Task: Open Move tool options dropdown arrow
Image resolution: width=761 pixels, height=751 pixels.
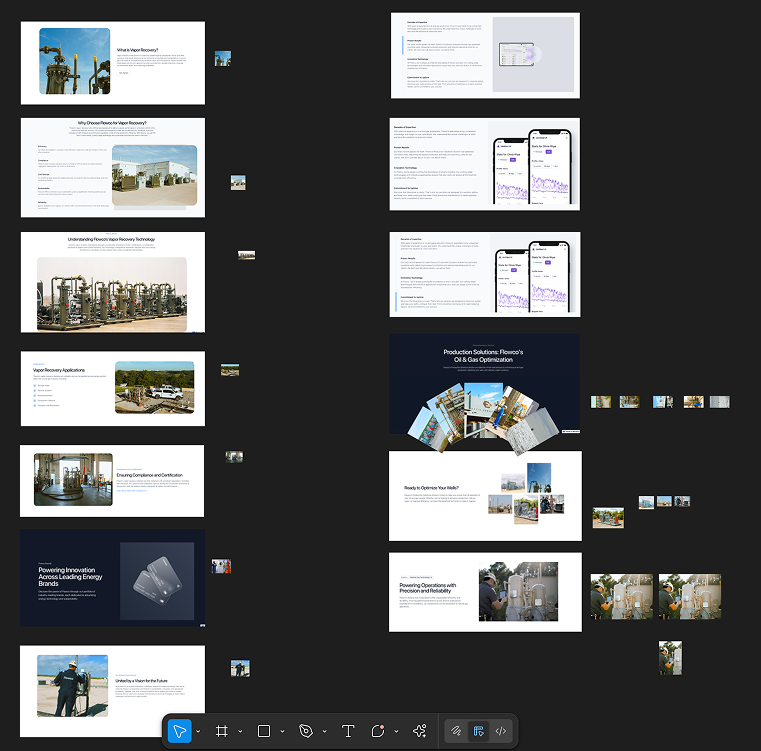Action: coord(198,731)
